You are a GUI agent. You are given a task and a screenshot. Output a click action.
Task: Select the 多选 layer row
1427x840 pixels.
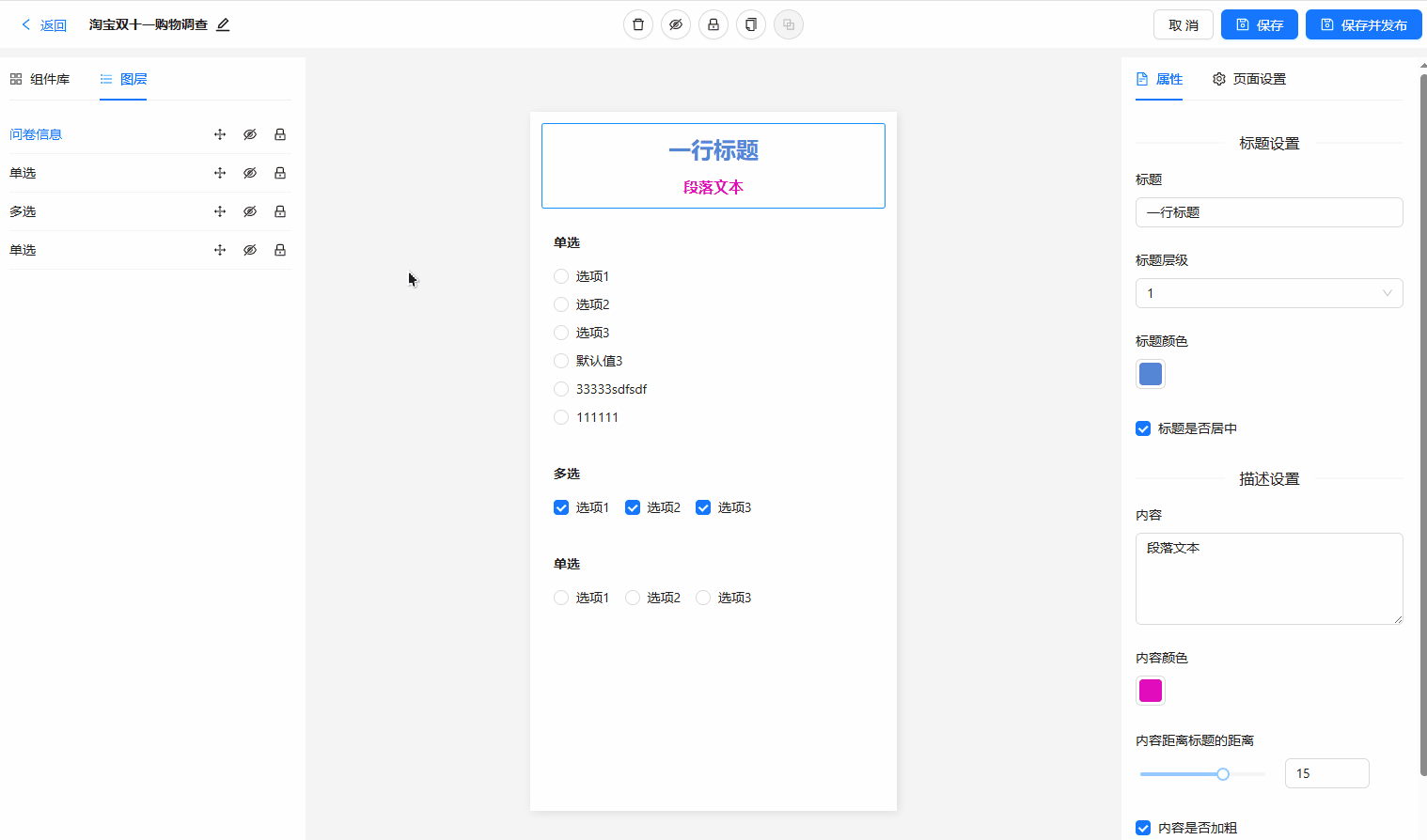[x=150, y=211]
